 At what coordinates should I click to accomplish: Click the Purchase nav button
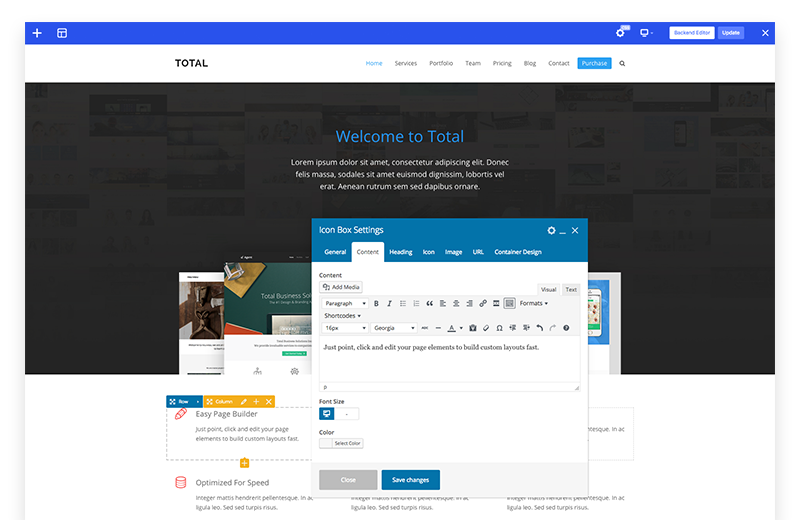click(x=594, y=63)
